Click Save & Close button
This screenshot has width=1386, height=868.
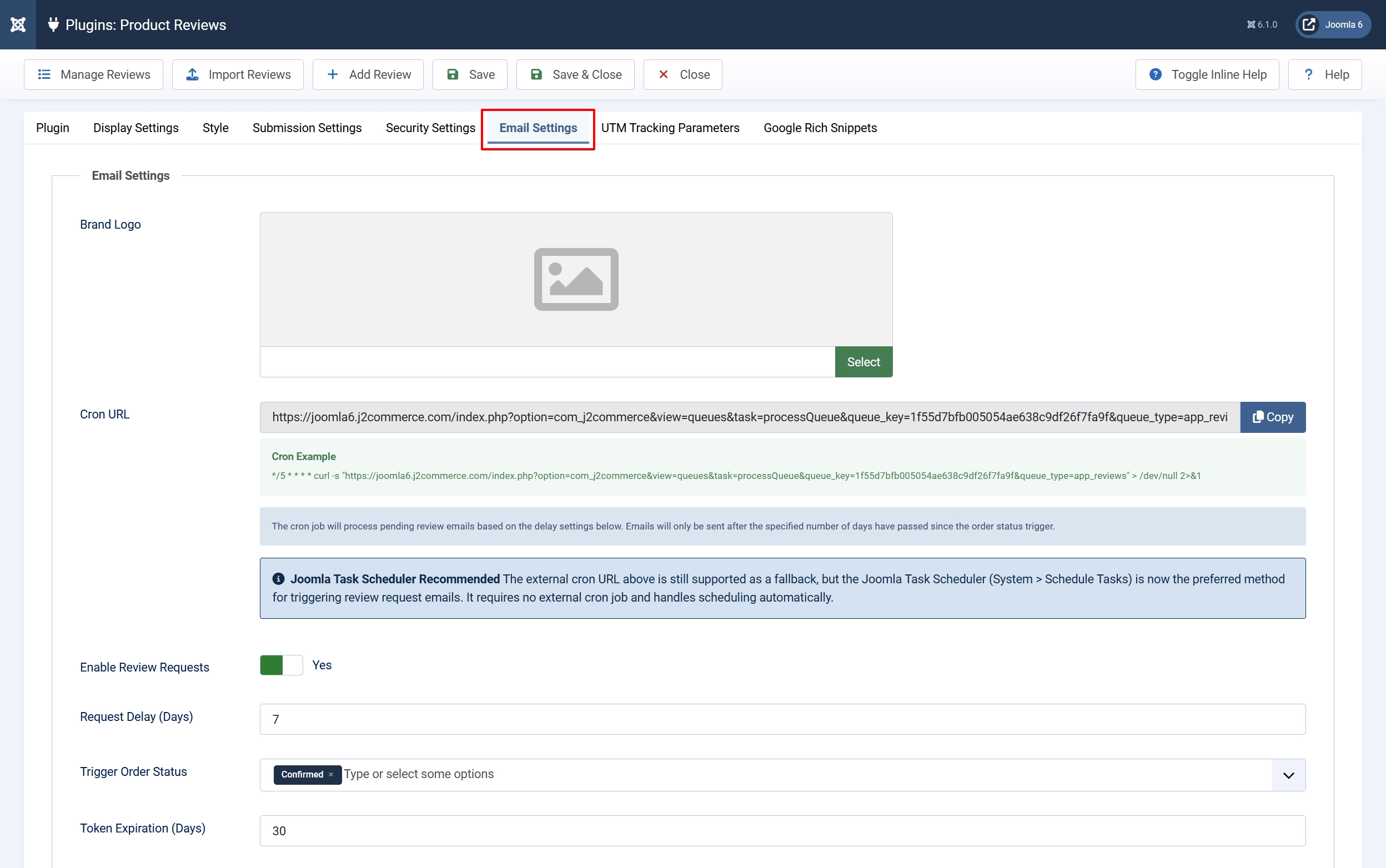click(575, 74)
